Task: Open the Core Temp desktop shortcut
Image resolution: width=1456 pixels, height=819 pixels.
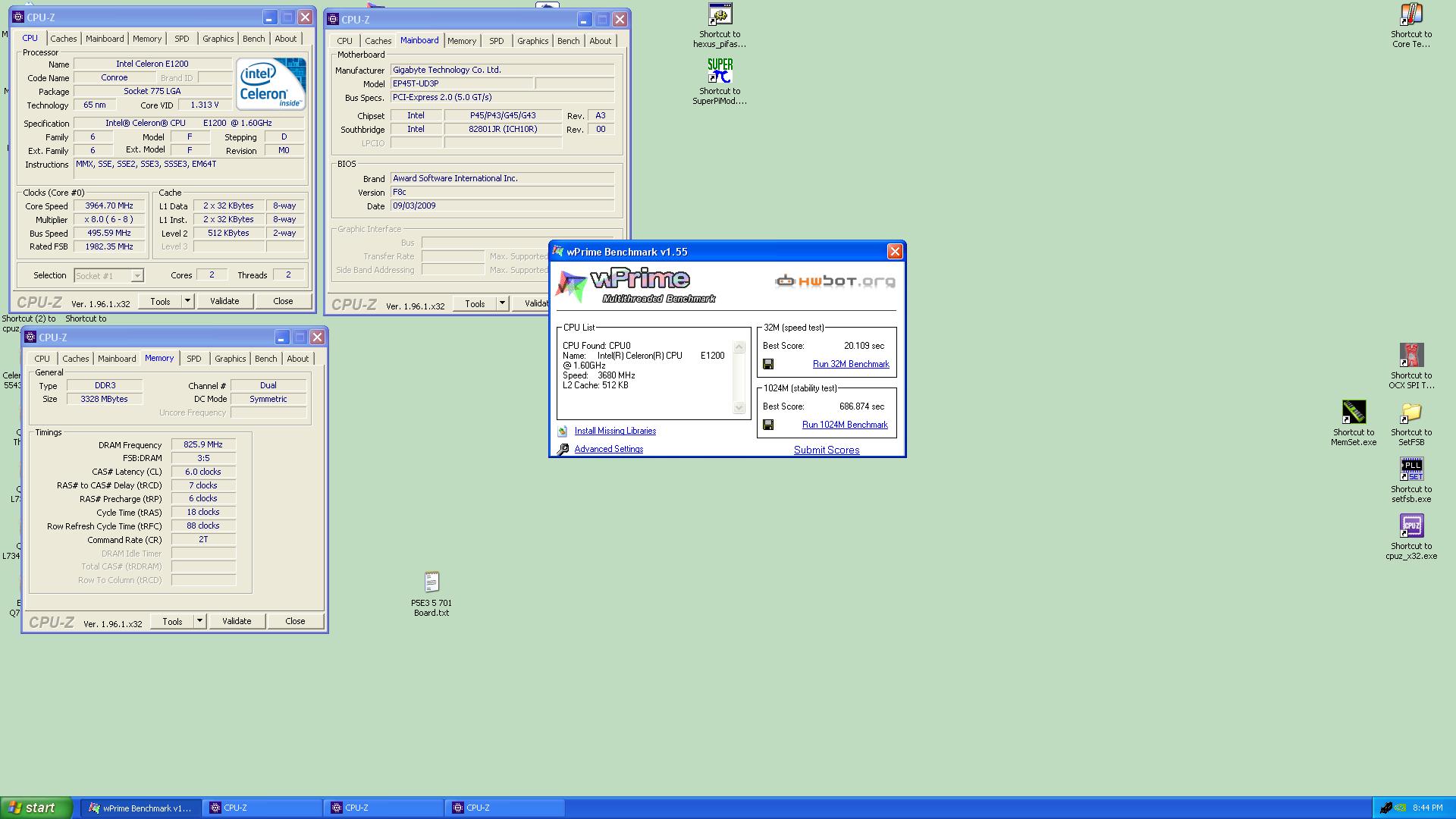Action: click(1411, 25)
